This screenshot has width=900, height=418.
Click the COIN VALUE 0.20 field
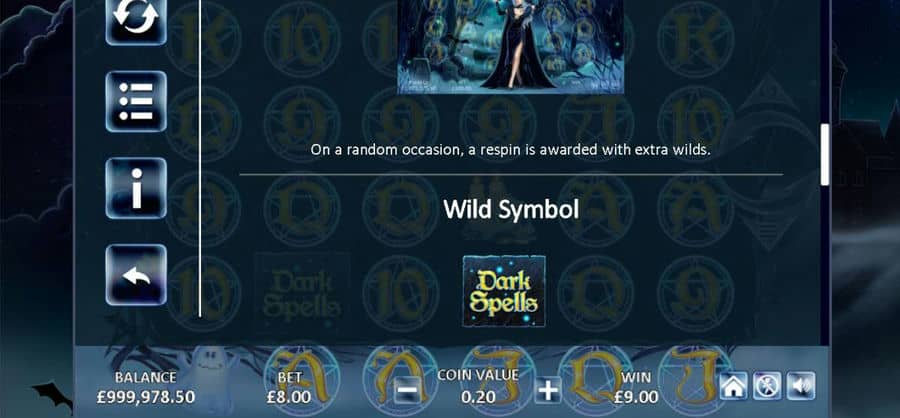click(x=478, y=386)
